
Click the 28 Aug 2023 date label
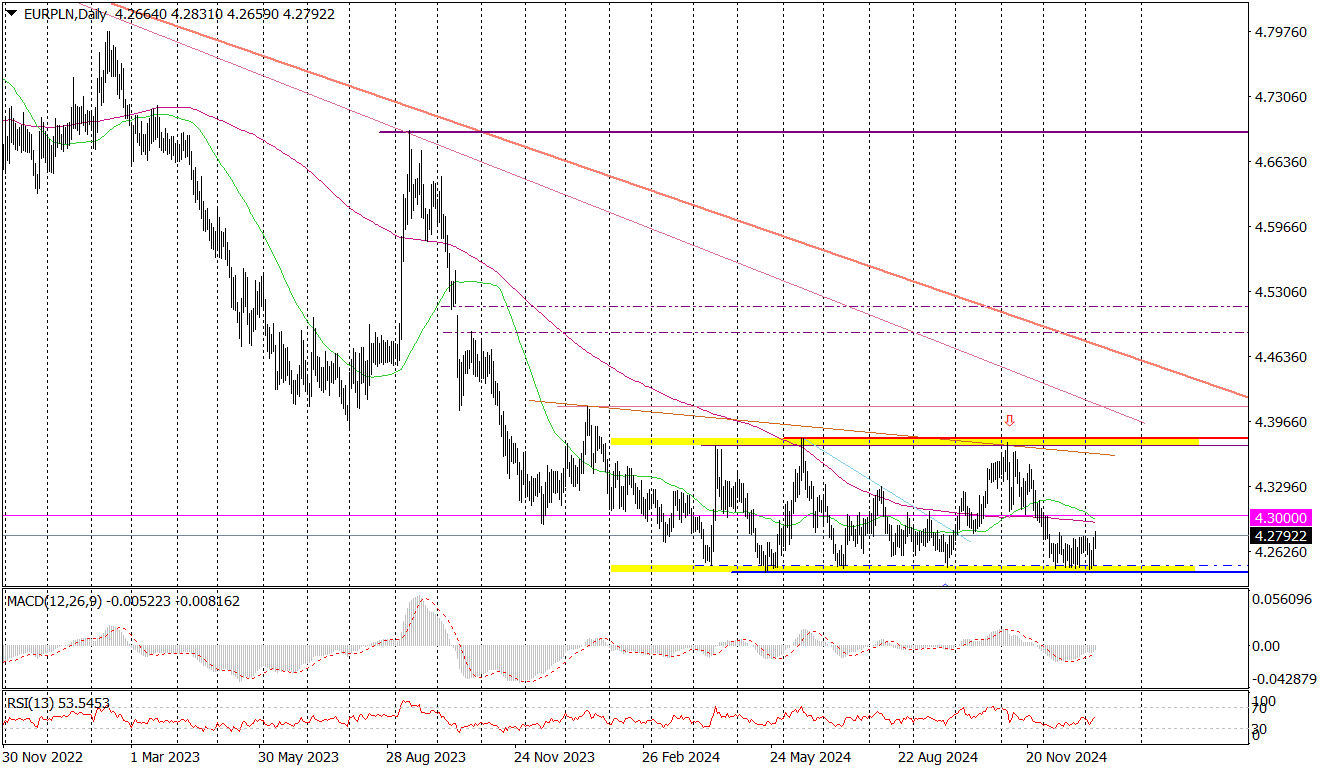coord(424,758)
